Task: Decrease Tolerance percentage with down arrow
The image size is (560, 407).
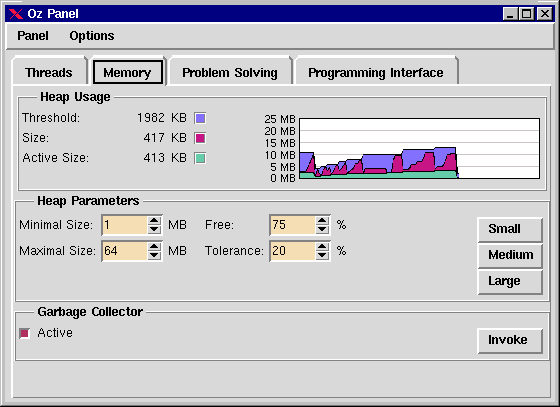Action: pos(322,255)
